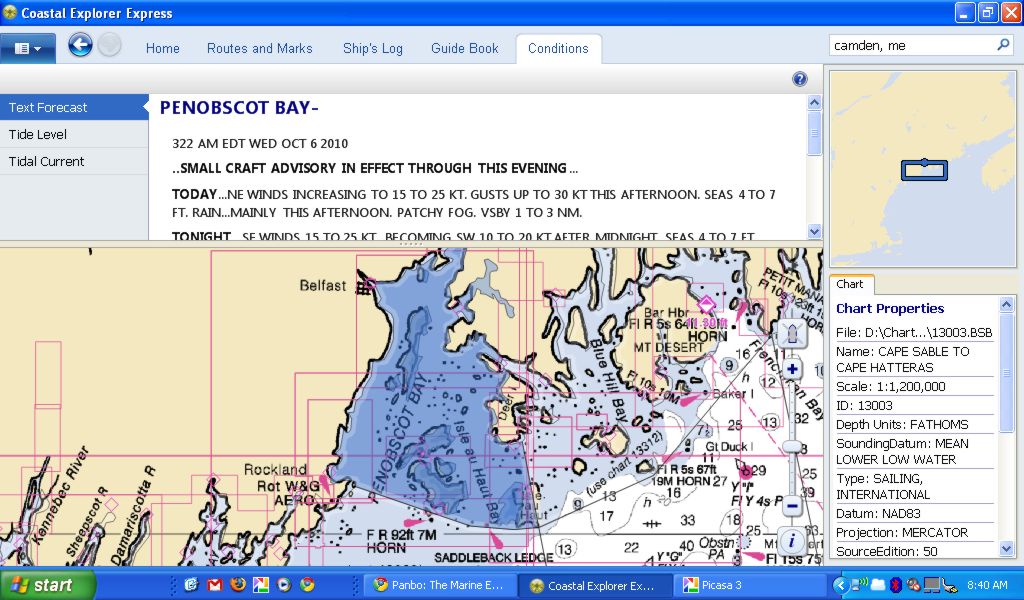Click the chart zoom-out minus button
The height and width of the screenshot is (600, 1024).
click(792, 505)
